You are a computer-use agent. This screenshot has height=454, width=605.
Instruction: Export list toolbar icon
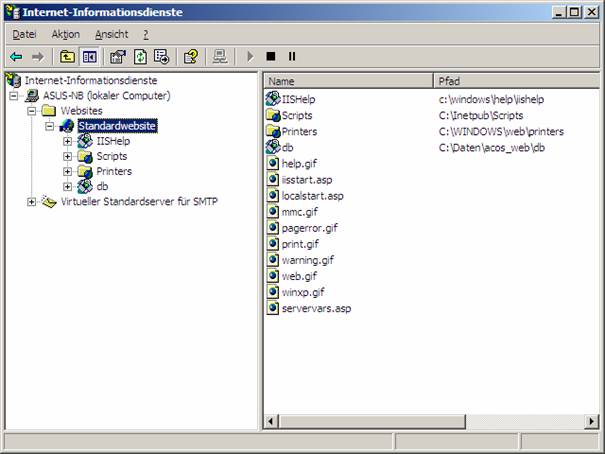click(162, 57)
